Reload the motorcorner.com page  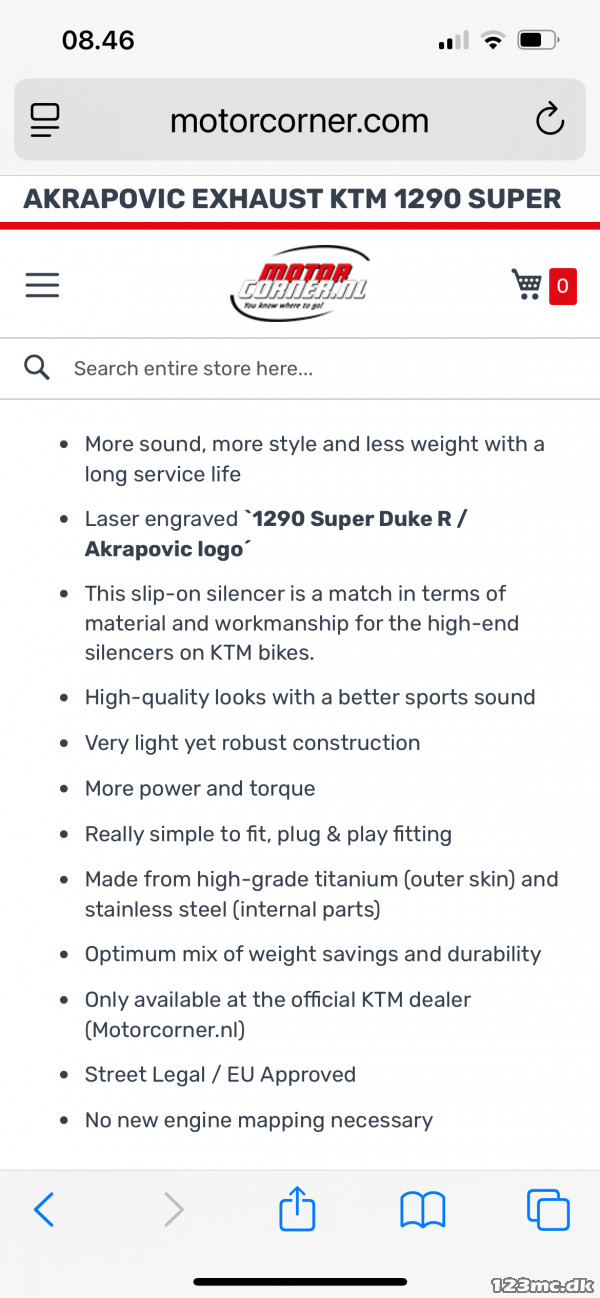550,120
